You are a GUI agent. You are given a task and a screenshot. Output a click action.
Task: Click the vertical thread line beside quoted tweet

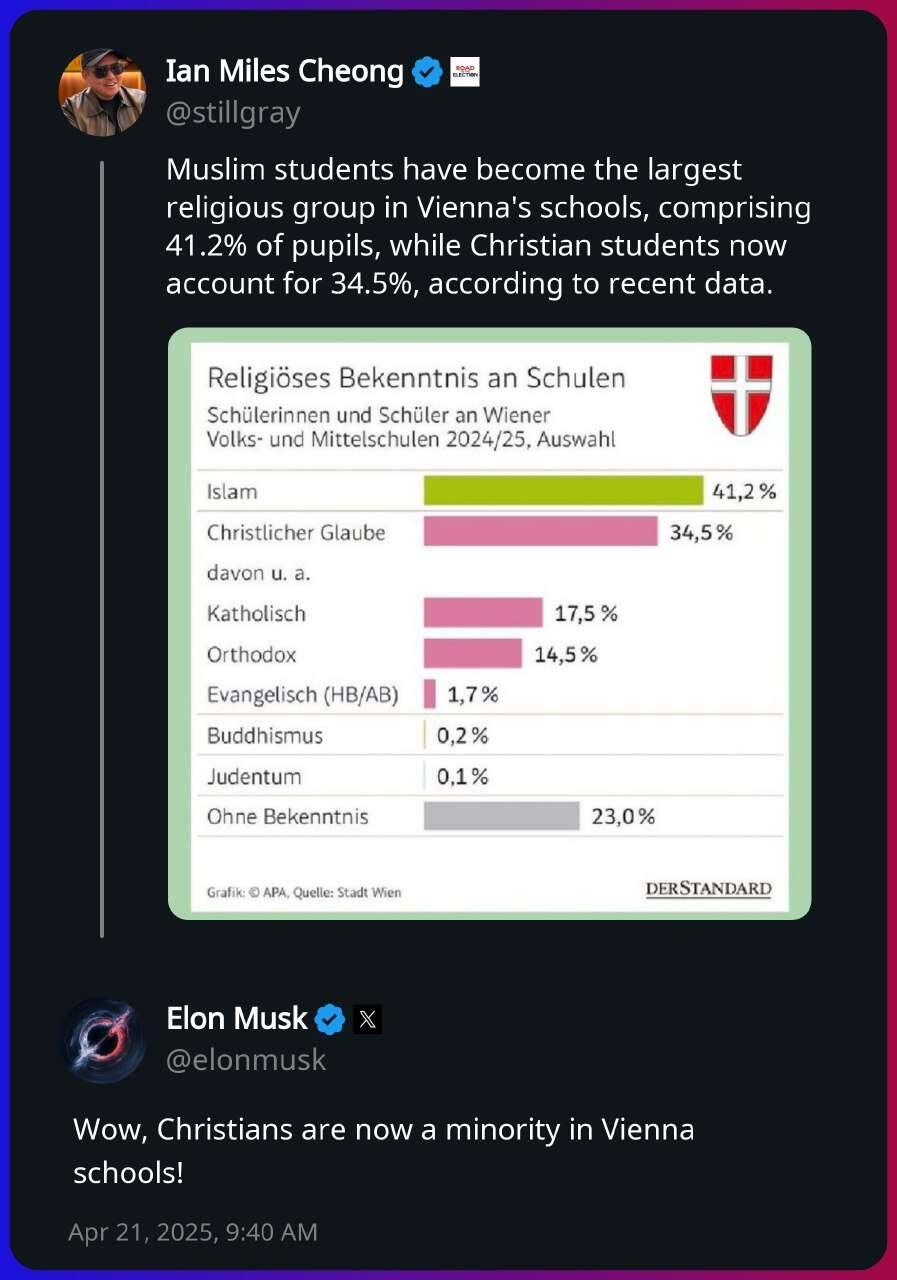coord(102,548)
